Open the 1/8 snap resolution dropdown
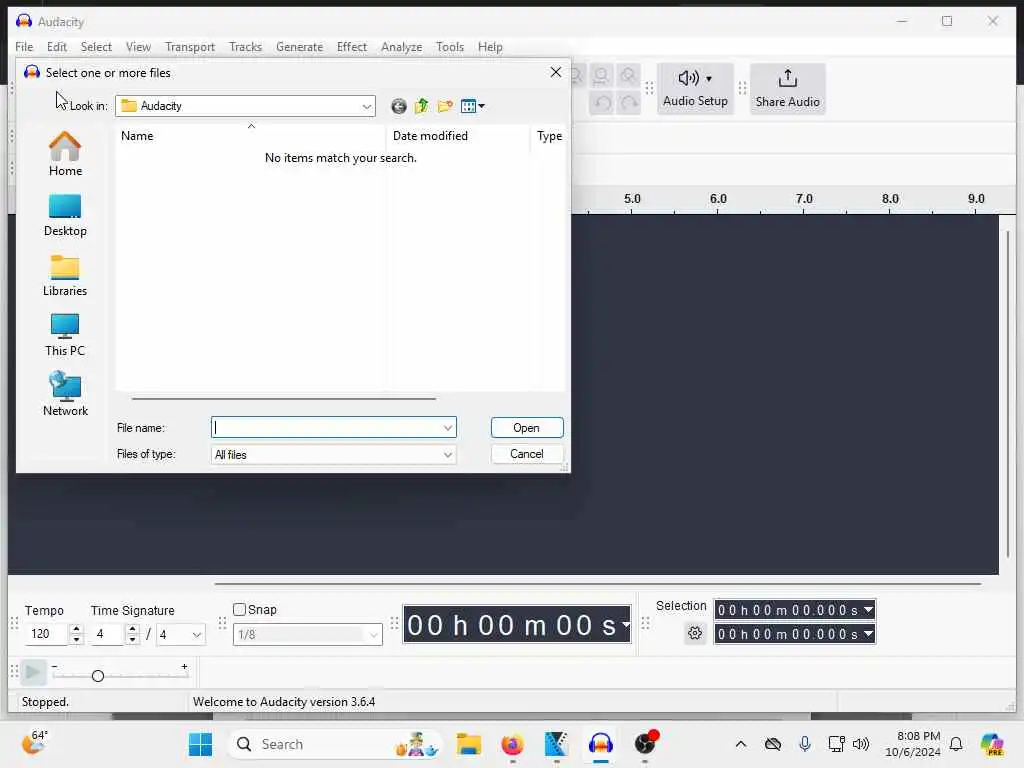1024x768 pixels. (374, 634)
